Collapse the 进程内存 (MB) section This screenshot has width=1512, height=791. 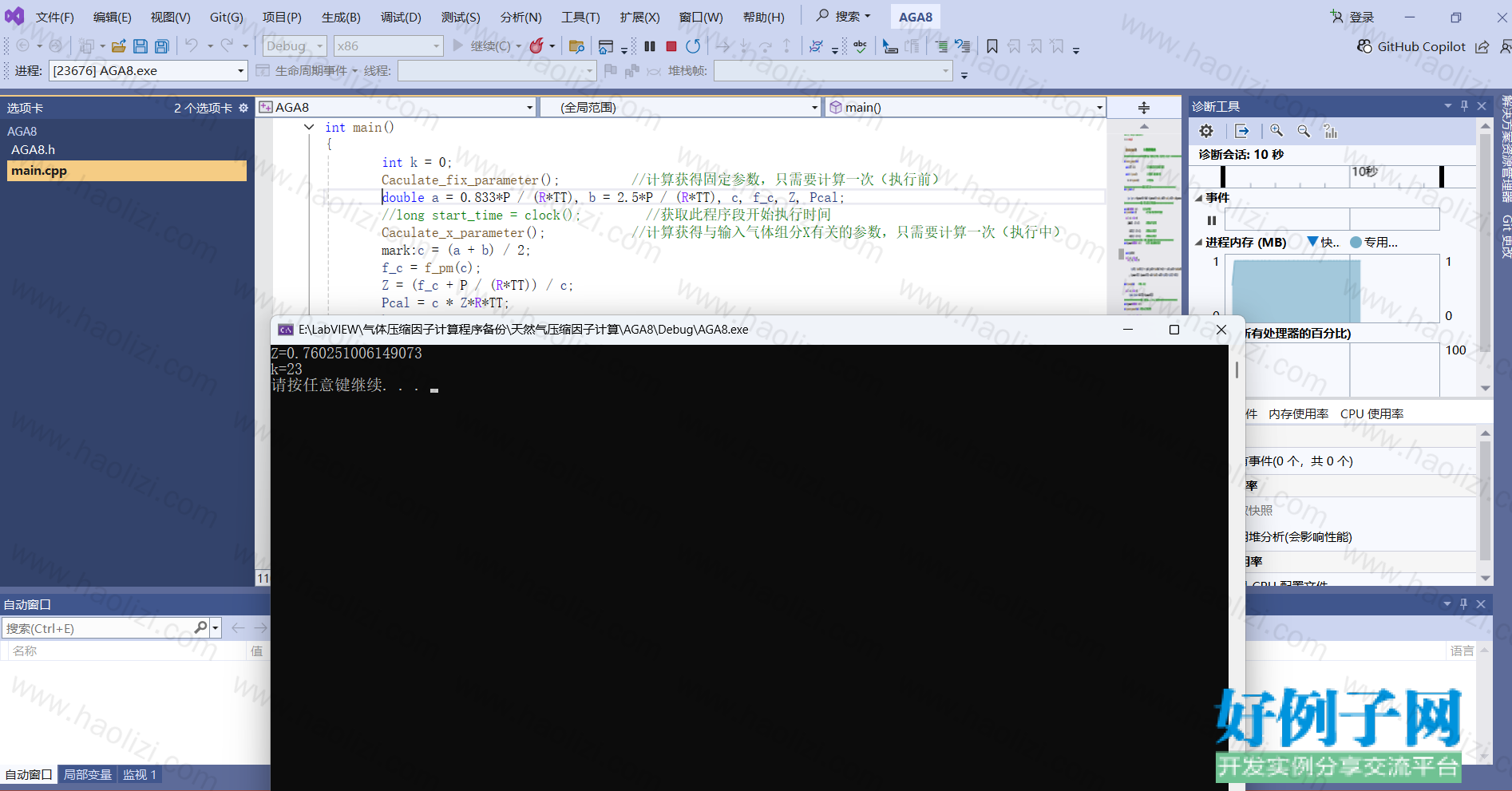tap(1198, 243)
